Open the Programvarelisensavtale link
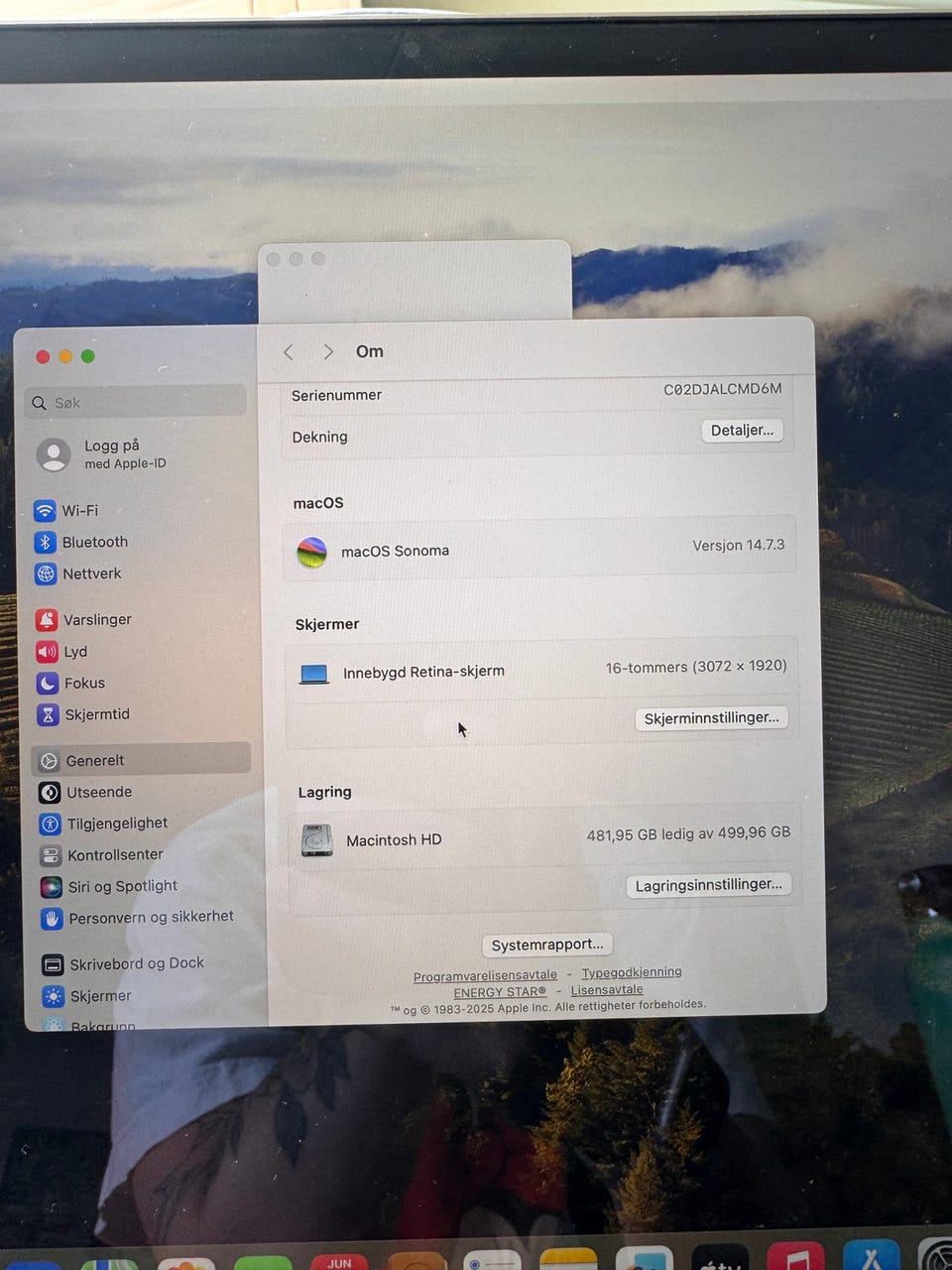The image size is (952, 1270). [x=485, y=975]
